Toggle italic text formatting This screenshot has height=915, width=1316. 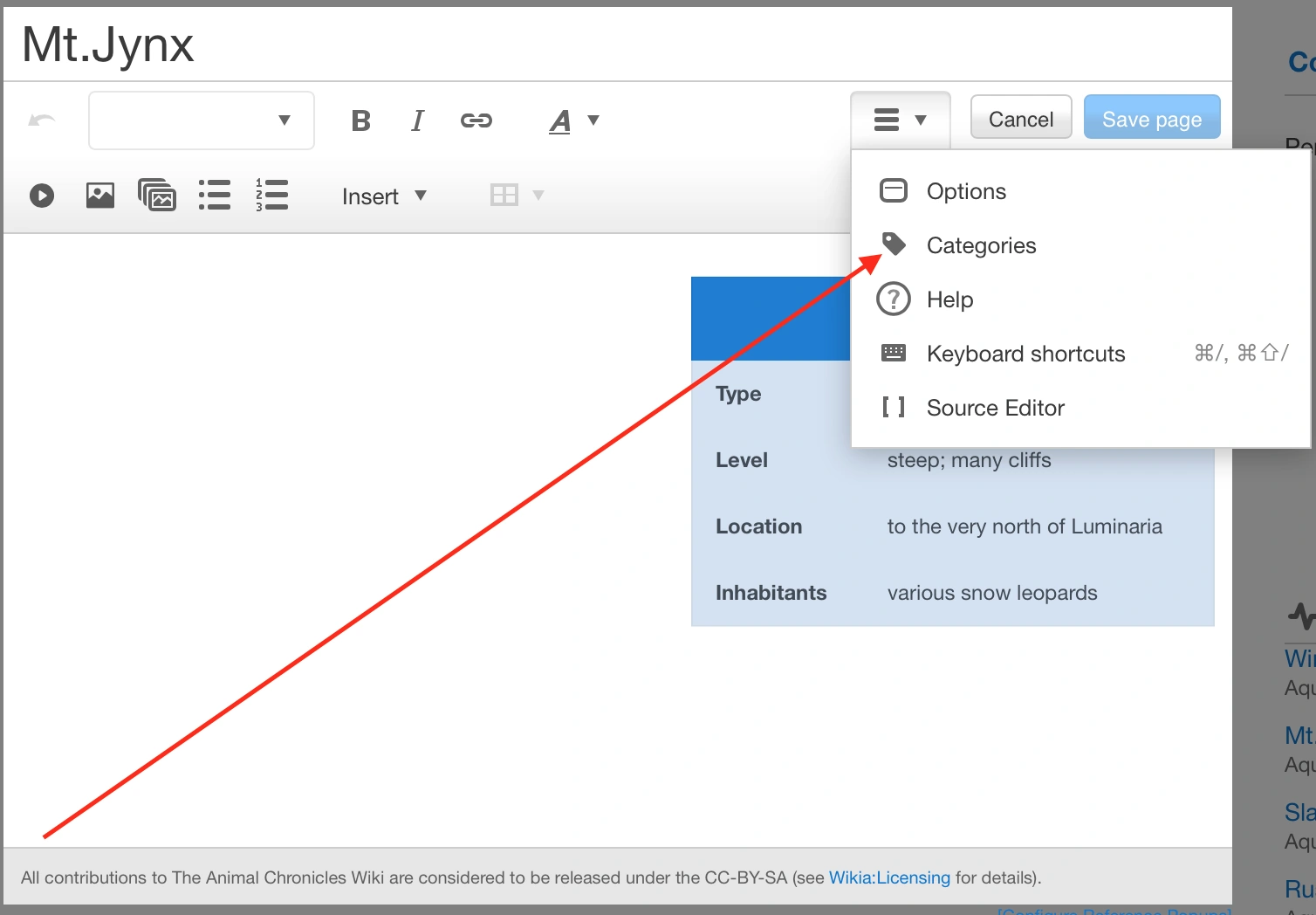[418, 120]
